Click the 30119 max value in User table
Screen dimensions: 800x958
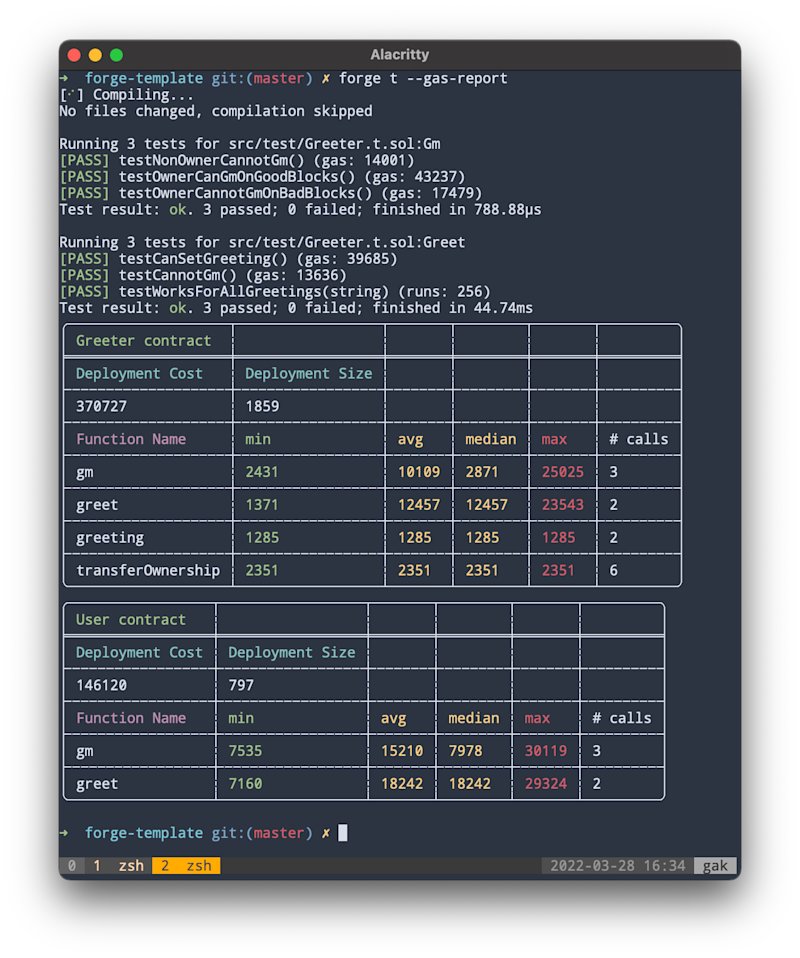pyautogui.click(x=546, y=751)
